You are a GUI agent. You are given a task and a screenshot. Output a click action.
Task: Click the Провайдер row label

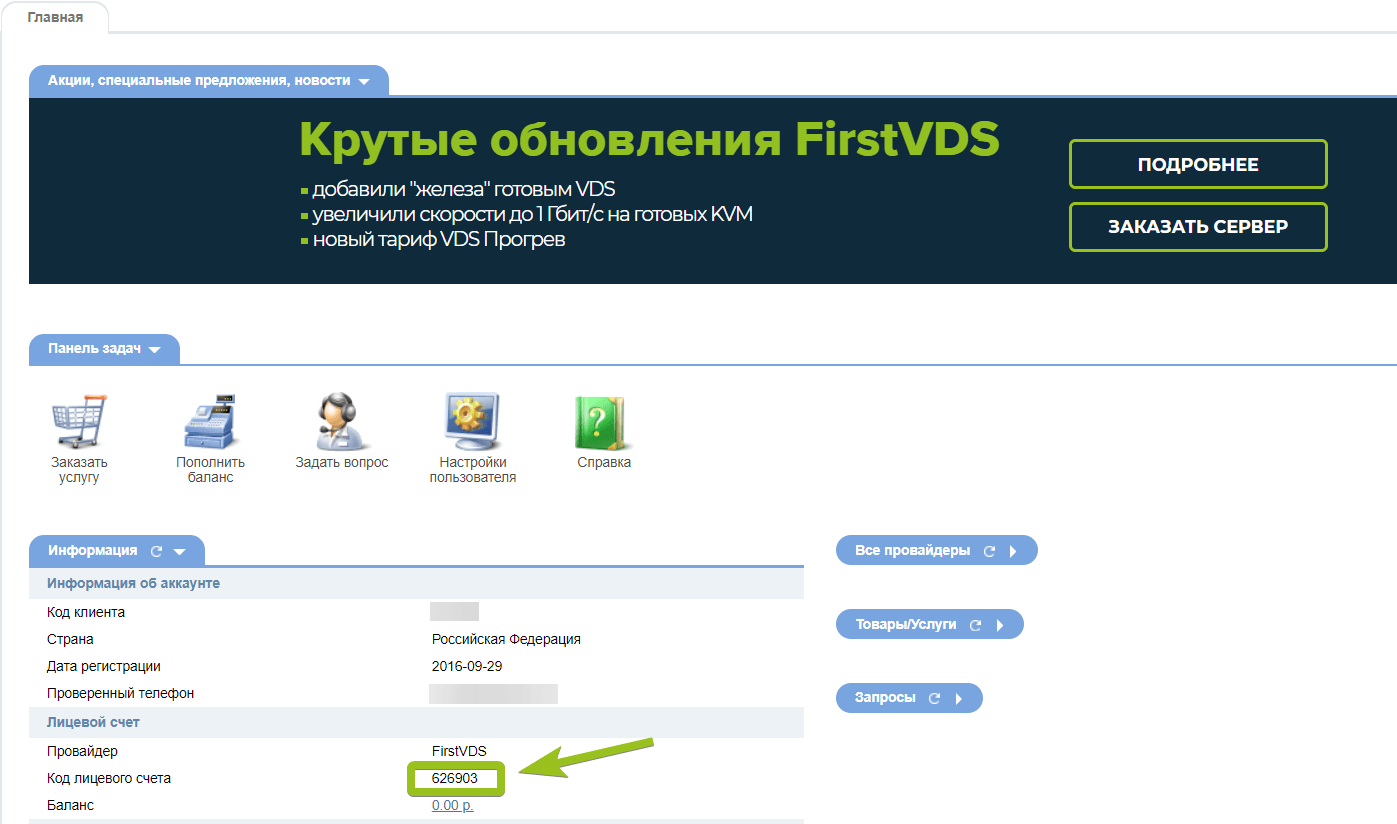(x=82, y=751)
